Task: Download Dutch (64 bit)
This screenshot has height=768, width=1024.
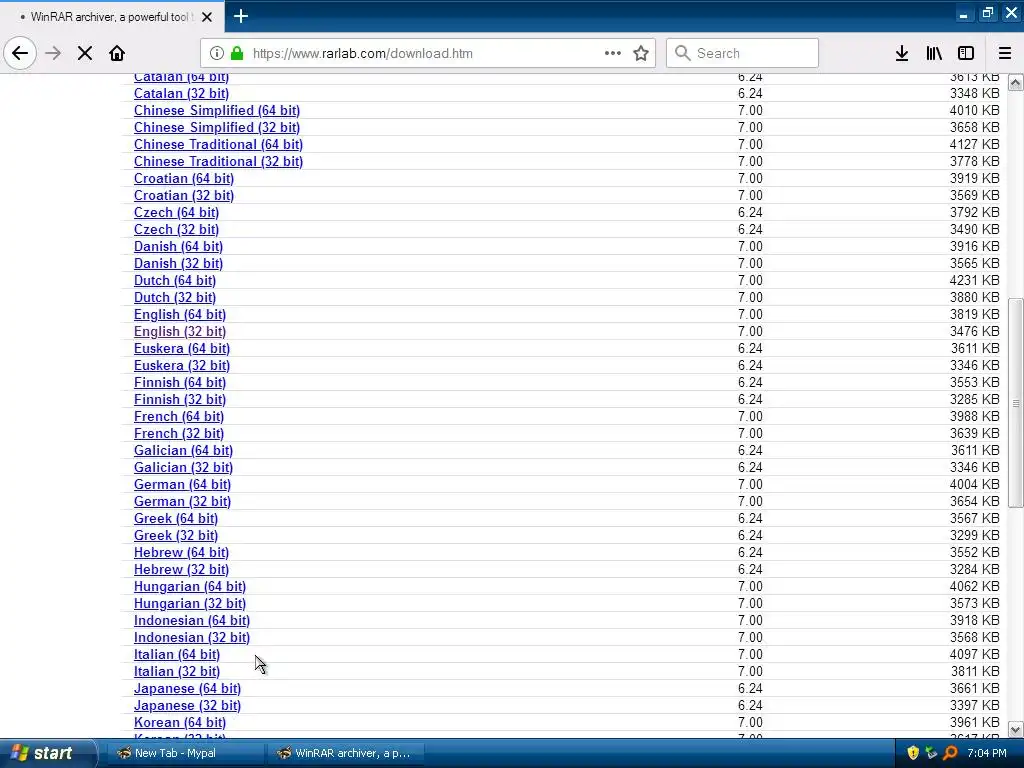Action: pos(175,280)
